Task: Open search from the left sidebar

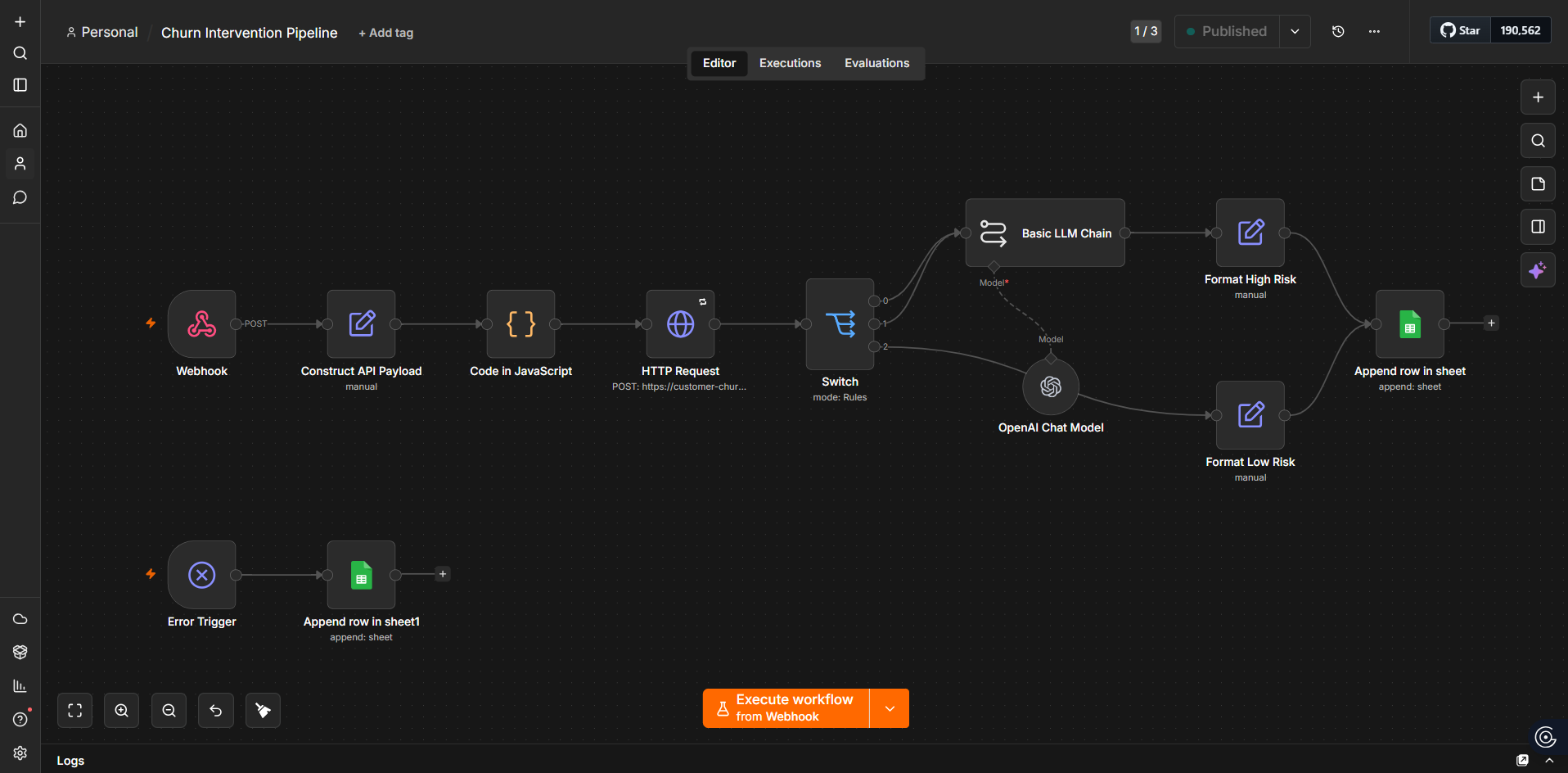Action: [20, 53]
